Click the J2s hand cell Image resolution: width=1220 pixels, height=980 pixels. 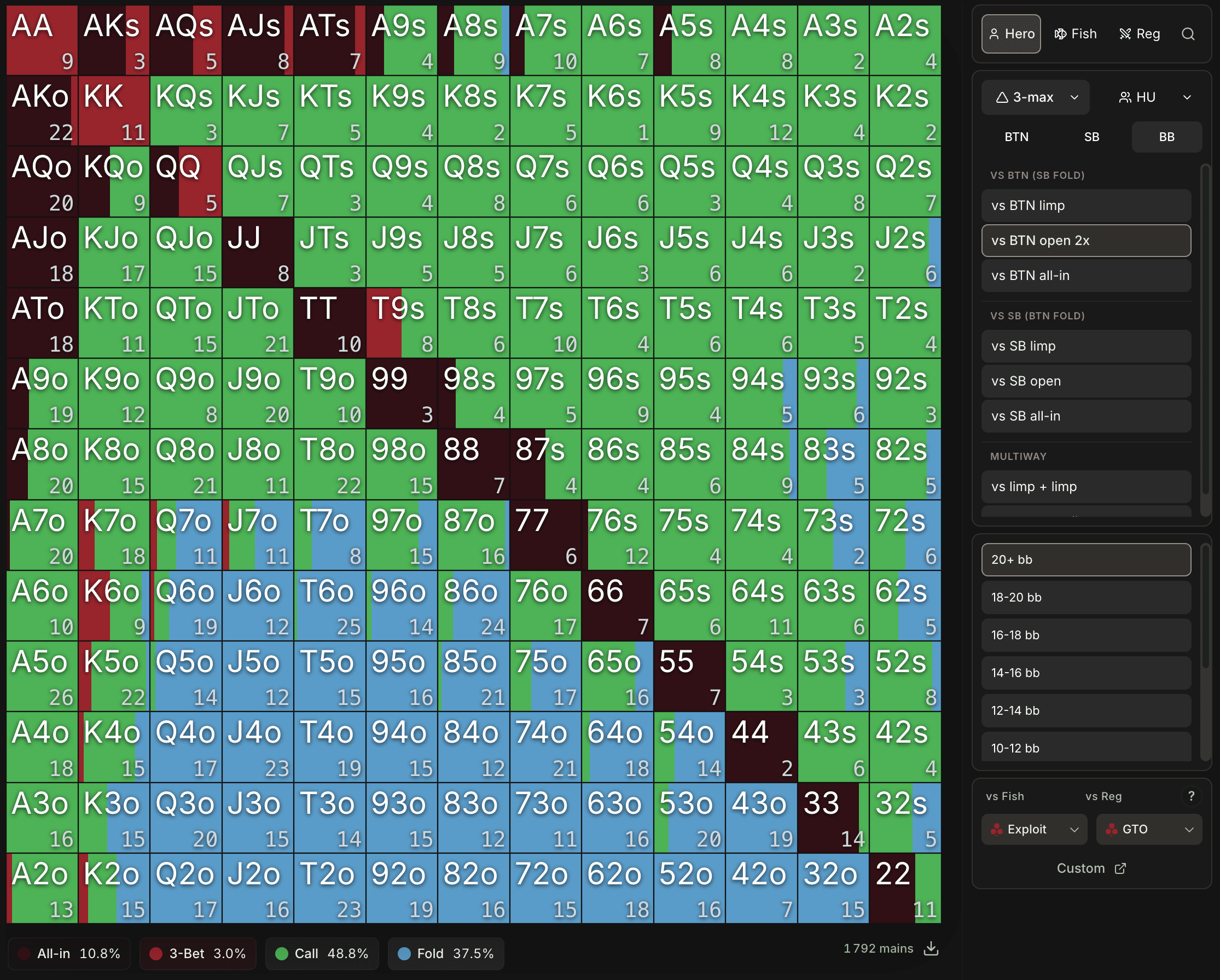[905, 252]
